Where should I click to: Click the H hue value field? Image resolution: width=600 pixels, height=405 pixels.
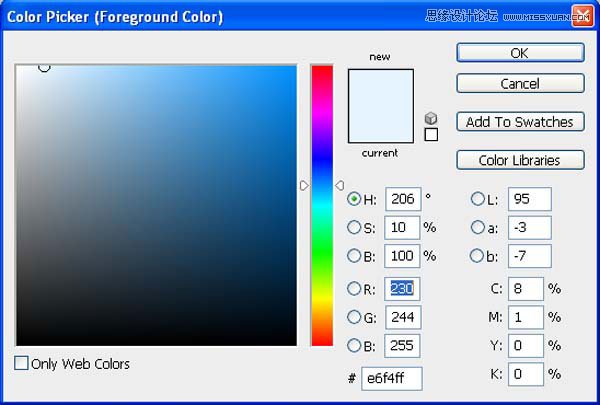pyautogui.click(x=401, y=199)
